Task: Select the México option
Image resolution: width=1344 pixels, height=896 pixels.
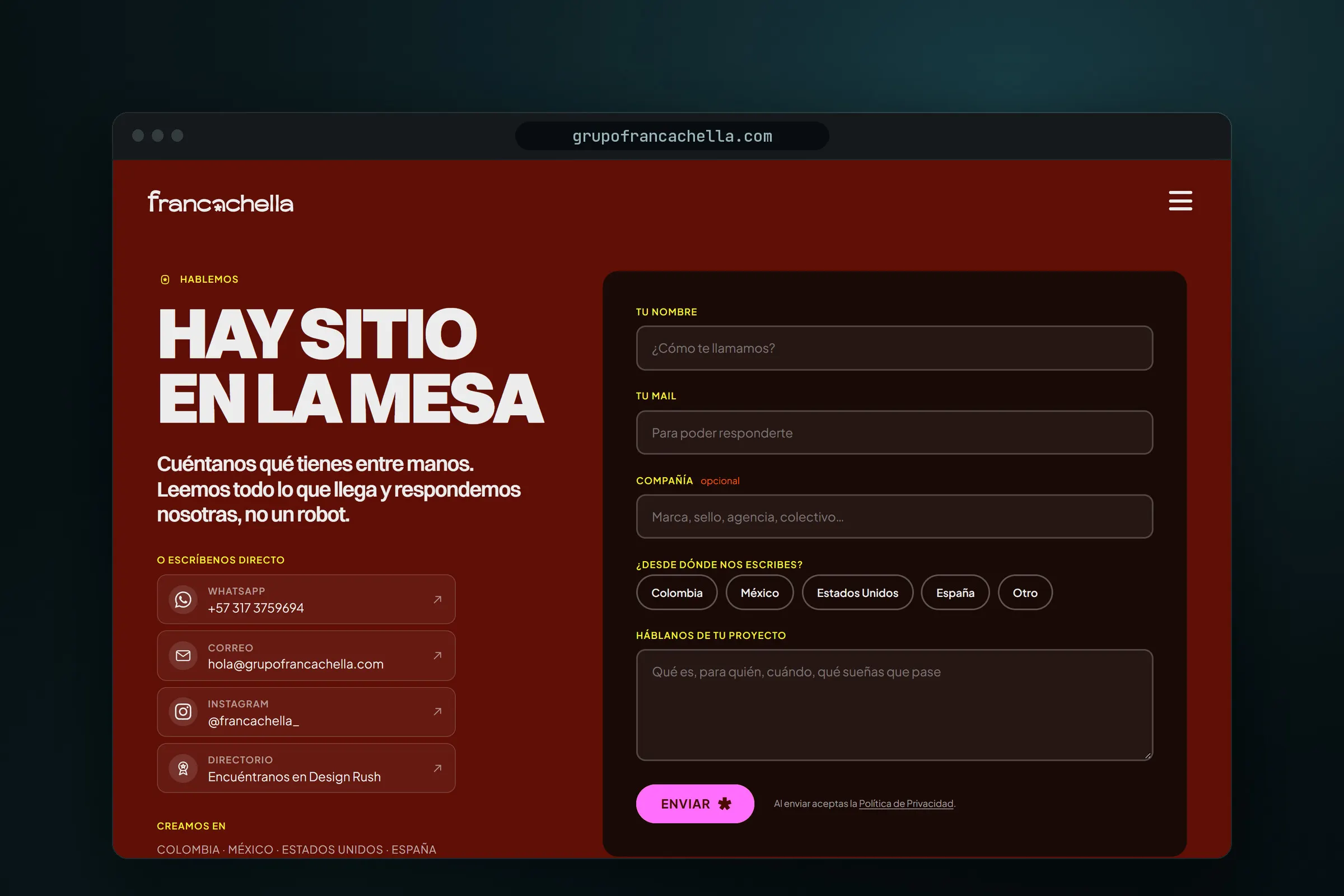Action: click(759, 592)
